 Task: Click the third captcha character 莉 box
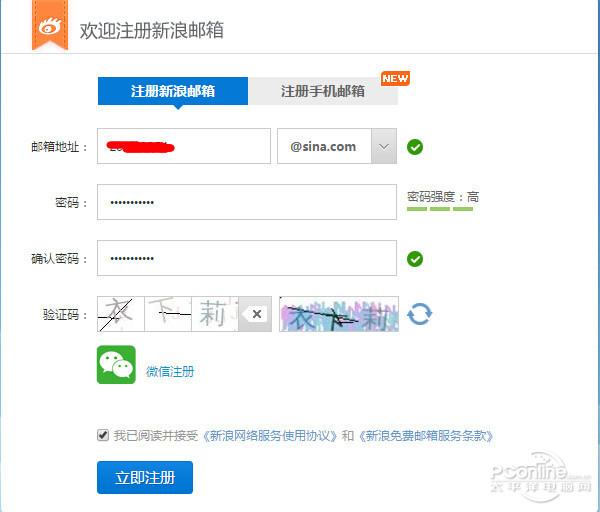coord(215,314)
